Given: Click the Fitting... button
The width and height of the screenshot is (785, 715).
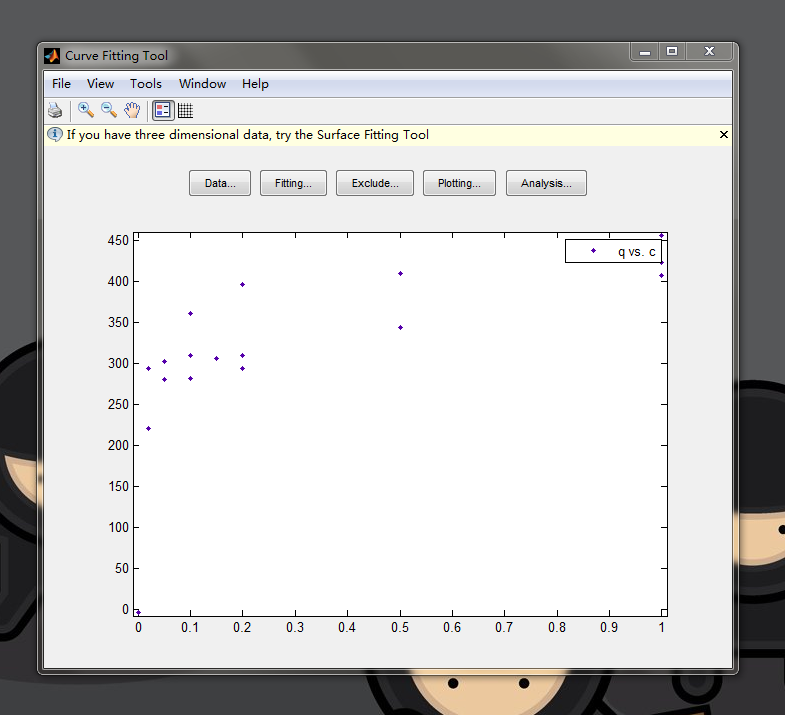Looking at the screenshot, I should (293, 183).
